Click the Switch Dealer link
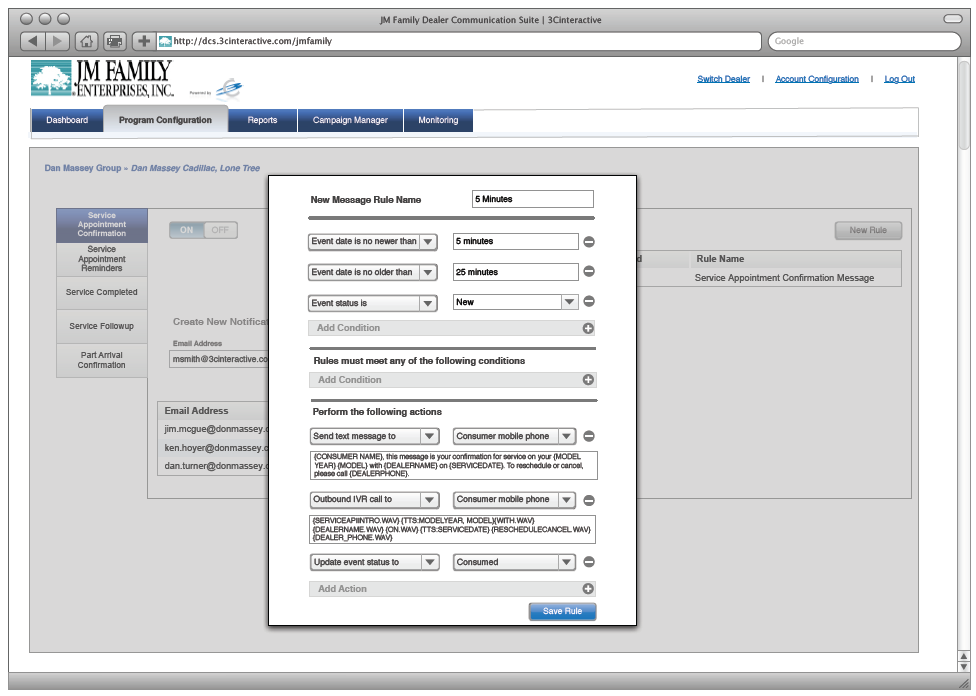This screenshot has height=696, width=976. (x=723, y=79)
